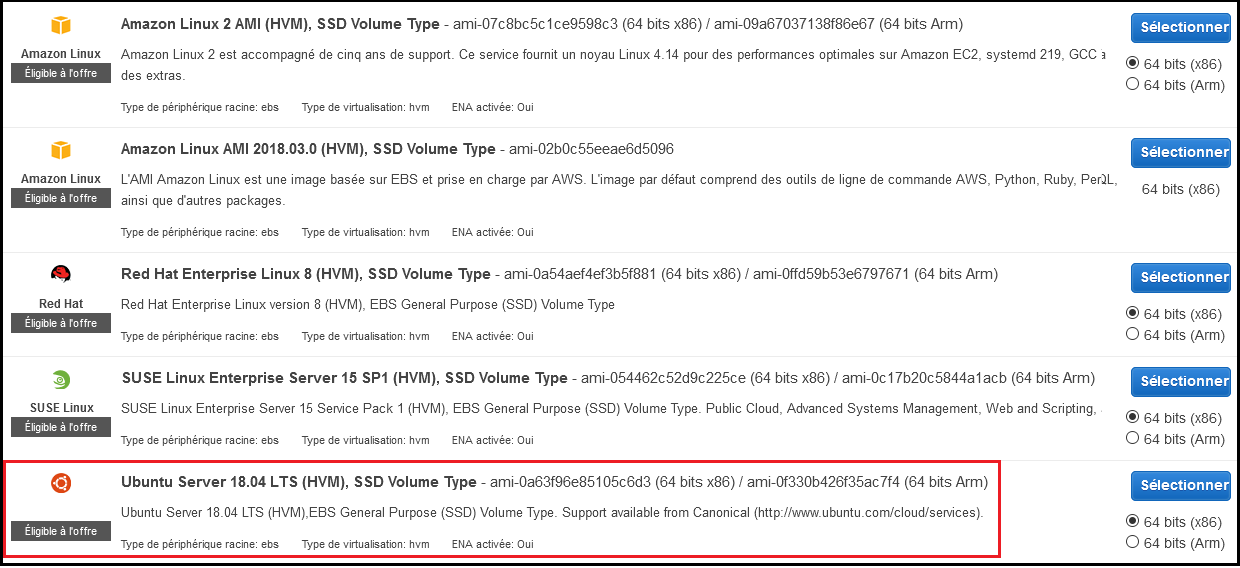Screen dimensions: 1240x568
Task: Click AMI ID ami-02b0c55eeae6d5096
Action: [x=591, y=149]
